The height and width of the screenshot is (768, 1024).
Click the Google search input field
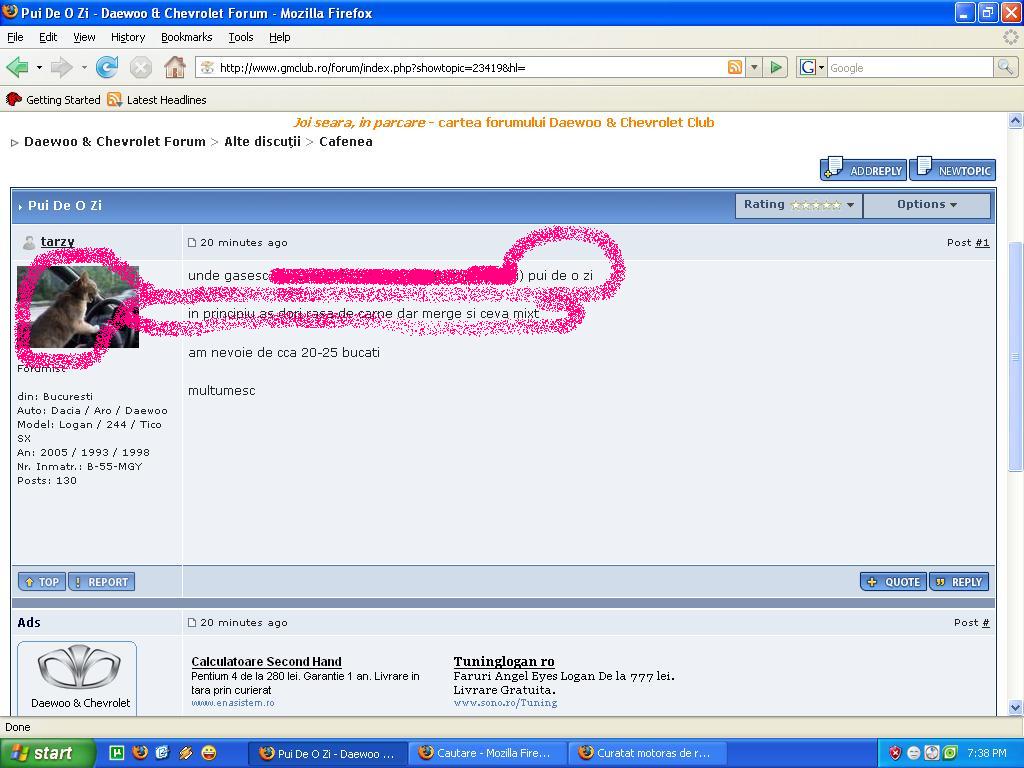click(908, 68)
